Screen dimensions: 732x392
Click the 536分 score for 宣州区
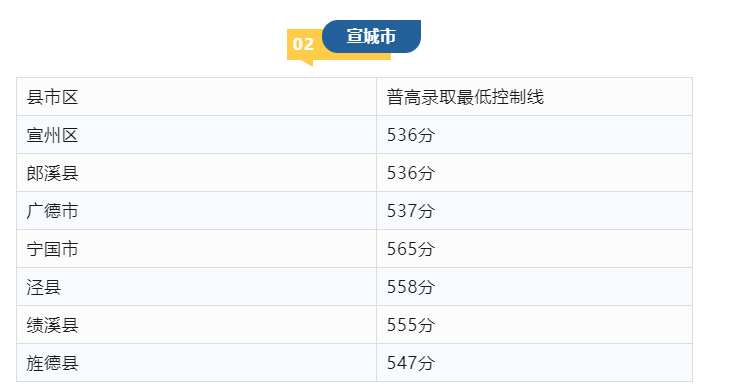click(x=534, y=135)
